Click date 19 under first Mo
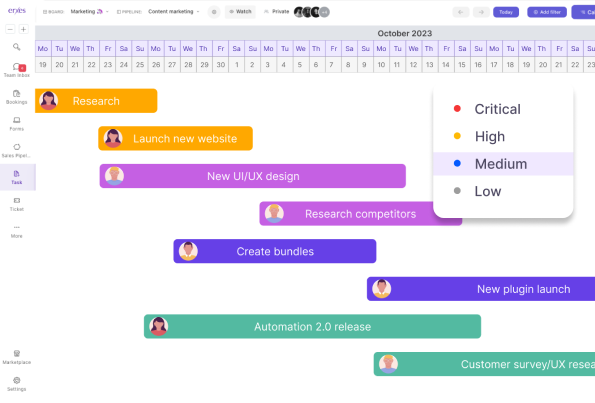This screenshot has height=403, width=595. point(43,65)
